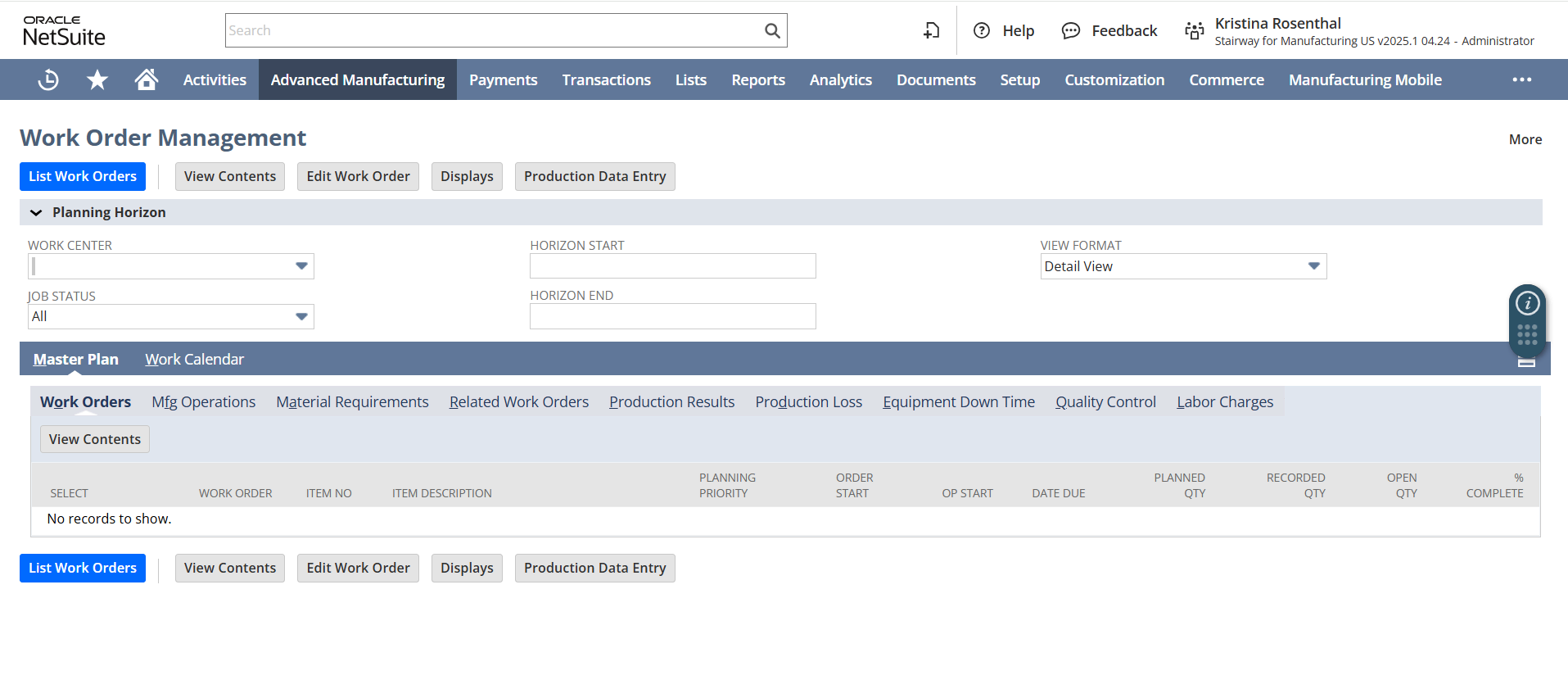
Task: Open the Recent Records clock icon
Action: [x=48, y=79]
